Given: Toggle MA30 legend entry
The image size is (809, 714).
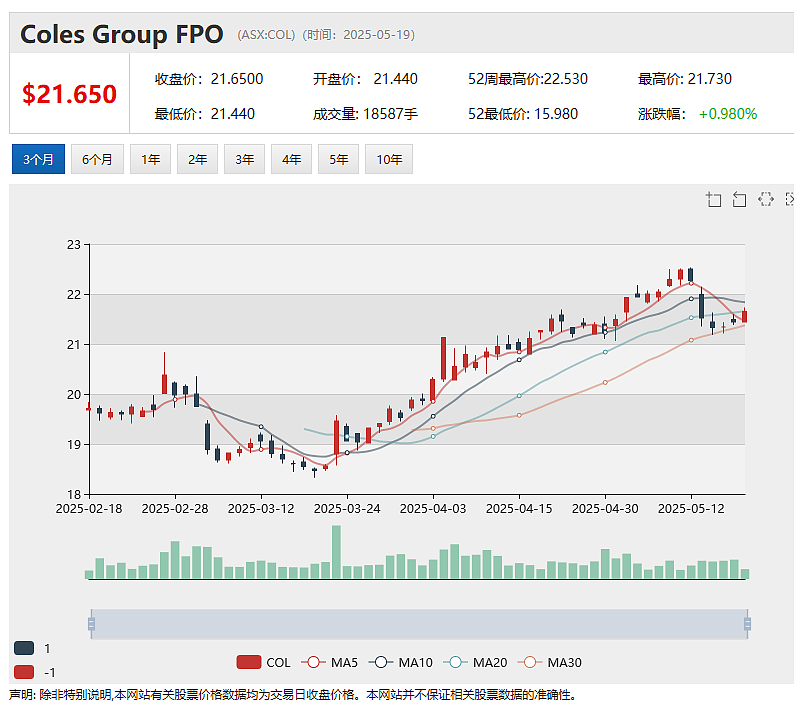Looking at the screenshot, I should [550, 662].
